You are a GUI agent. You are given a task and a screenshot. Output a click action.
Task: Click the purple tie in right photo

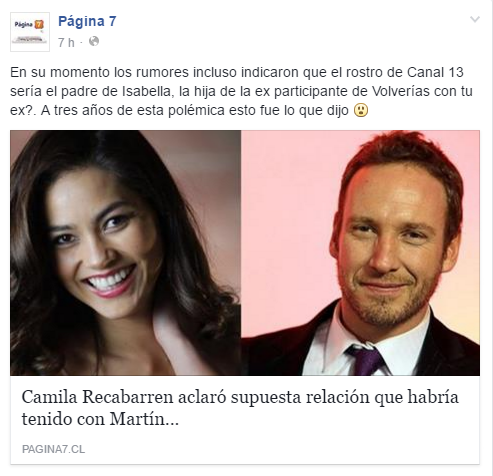[x=366, y=361]
